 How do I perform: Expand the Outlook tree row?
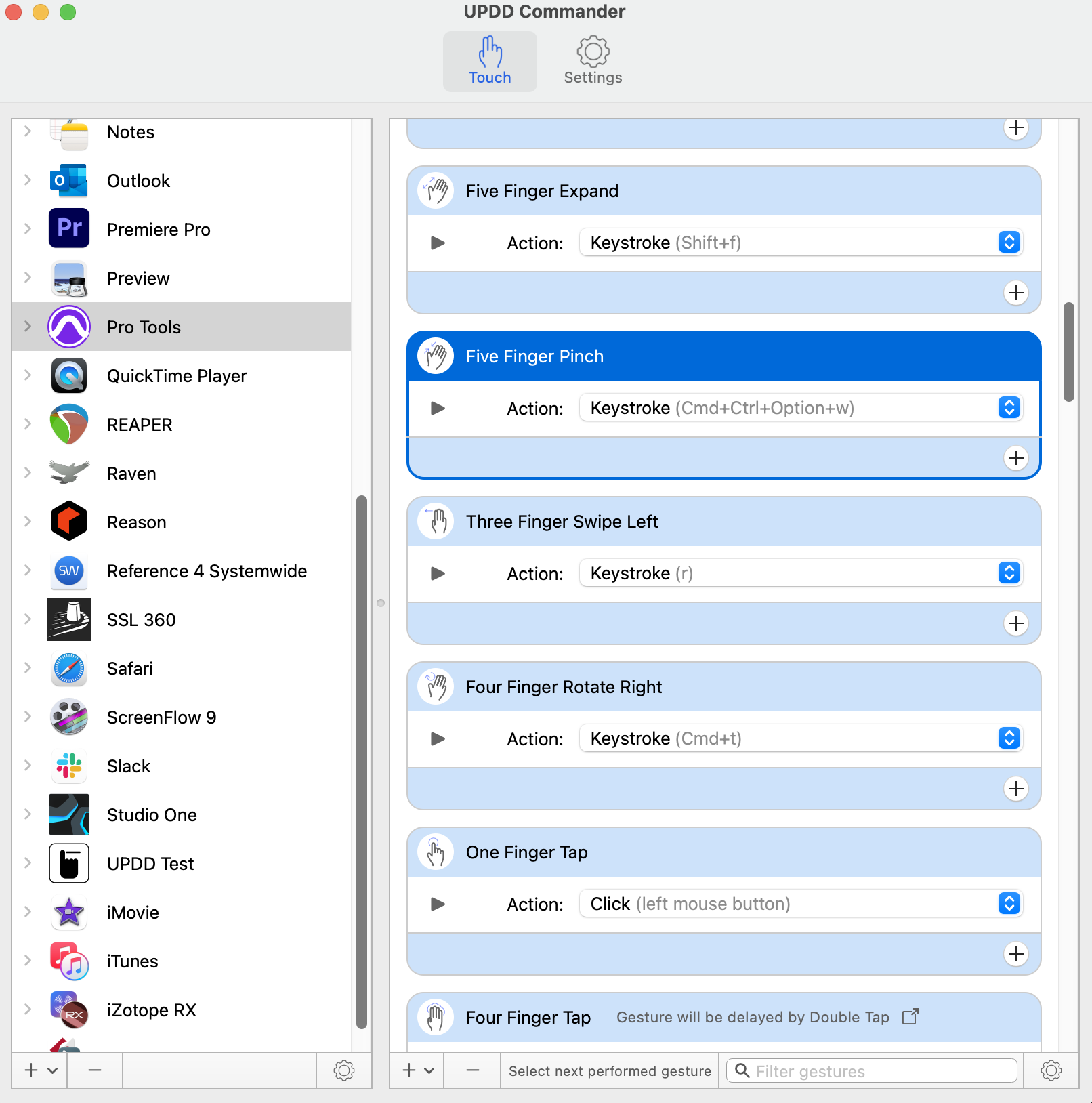(28, 180)
